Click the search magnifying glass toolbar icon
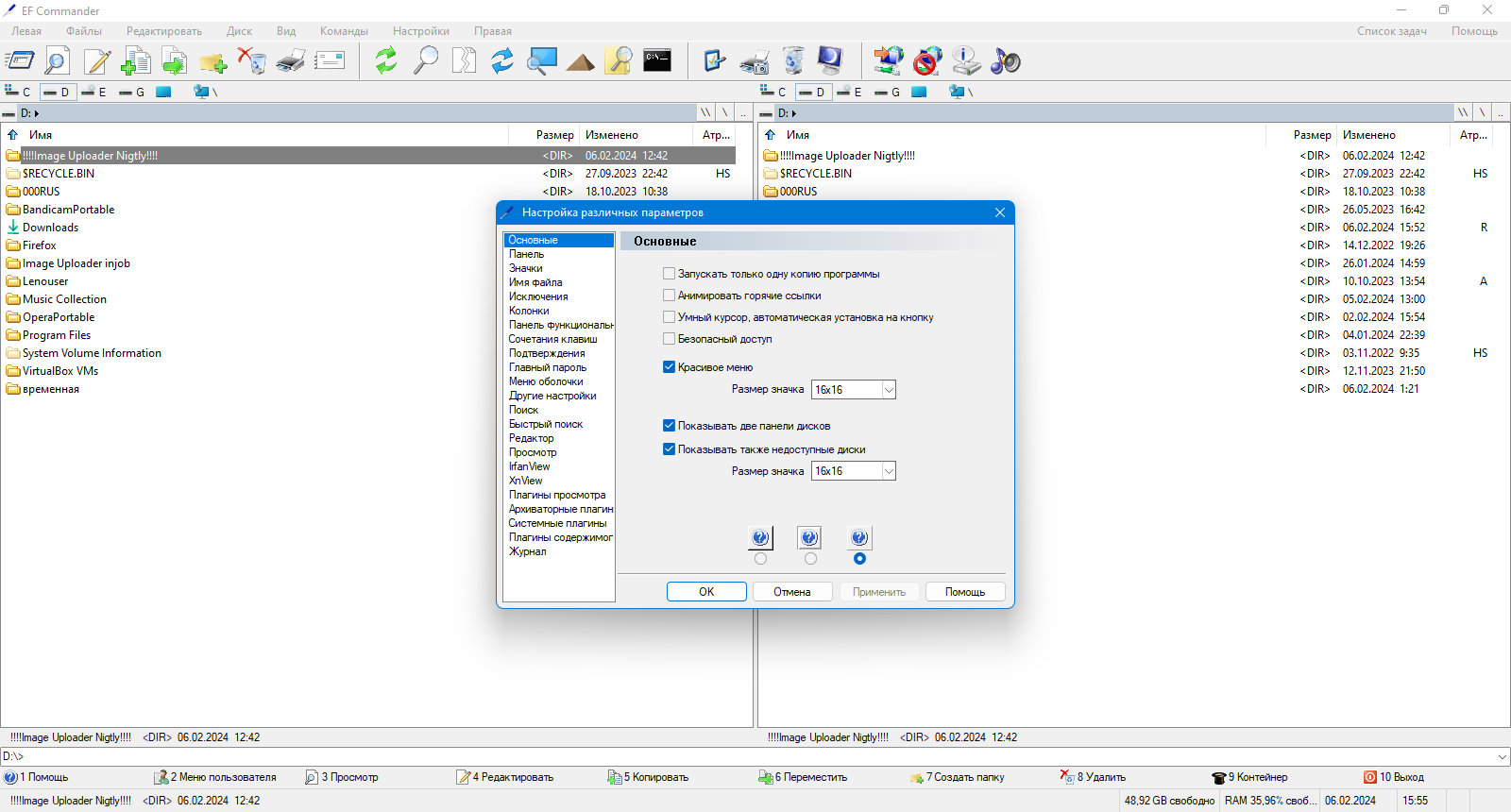The width and height of the screenshot is (1511, 812). [x=426, y=61]
